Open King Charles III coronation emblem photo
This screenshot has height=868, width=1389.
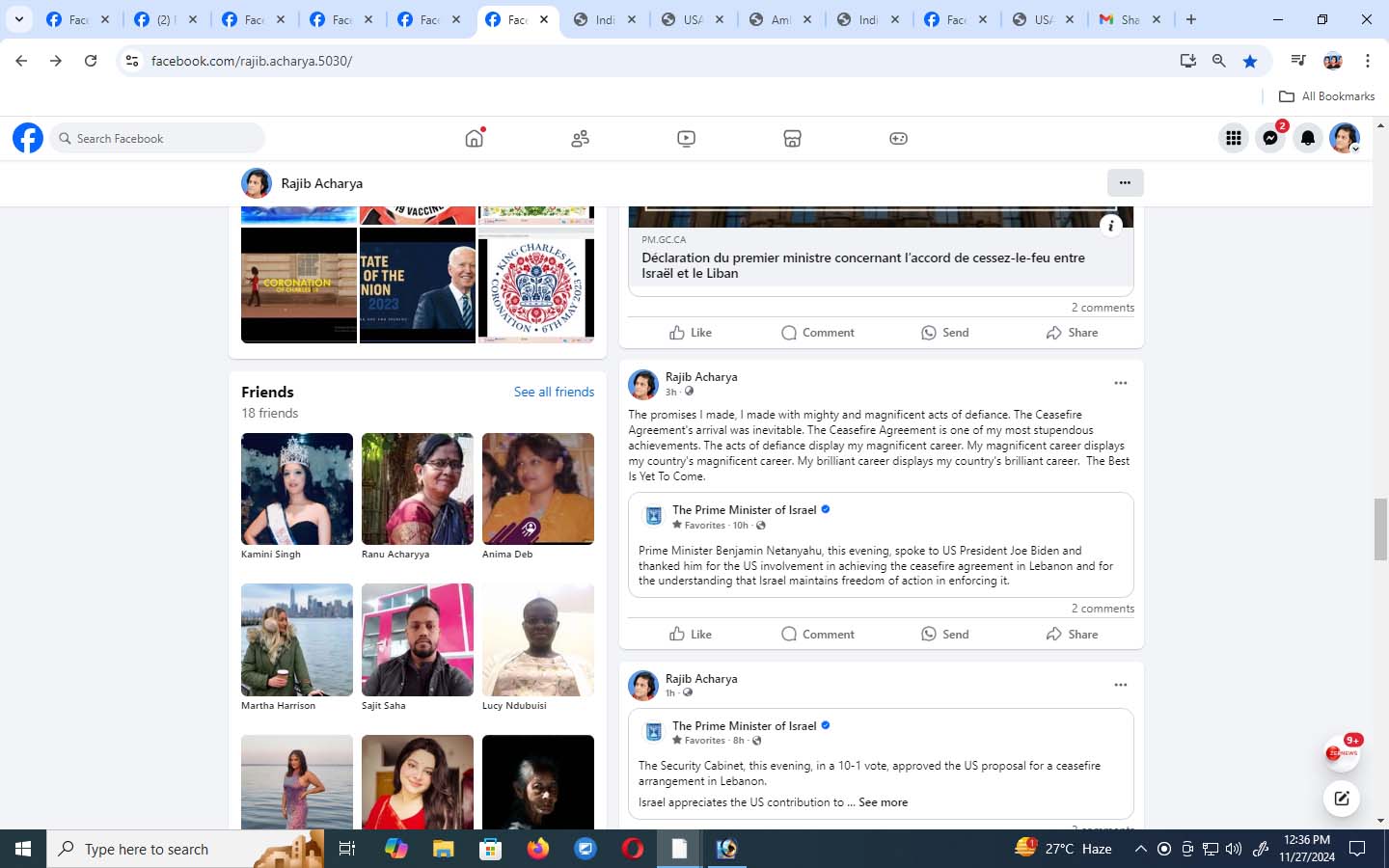536,285
